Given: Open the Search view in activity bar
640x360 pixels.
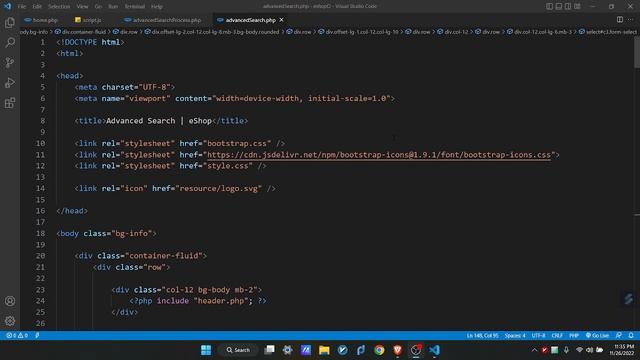Looking at the screenshot, I should tap(10, 42).
